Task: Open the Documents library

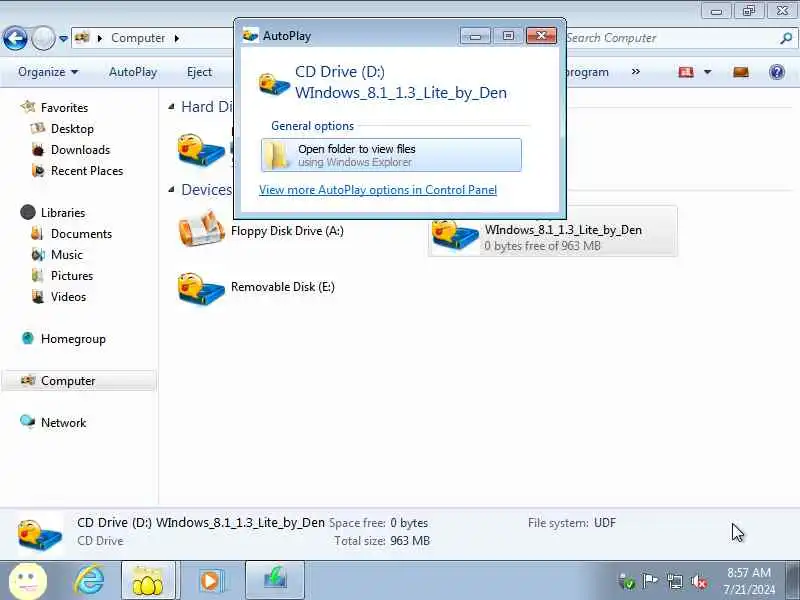Action: coord(81,233)
